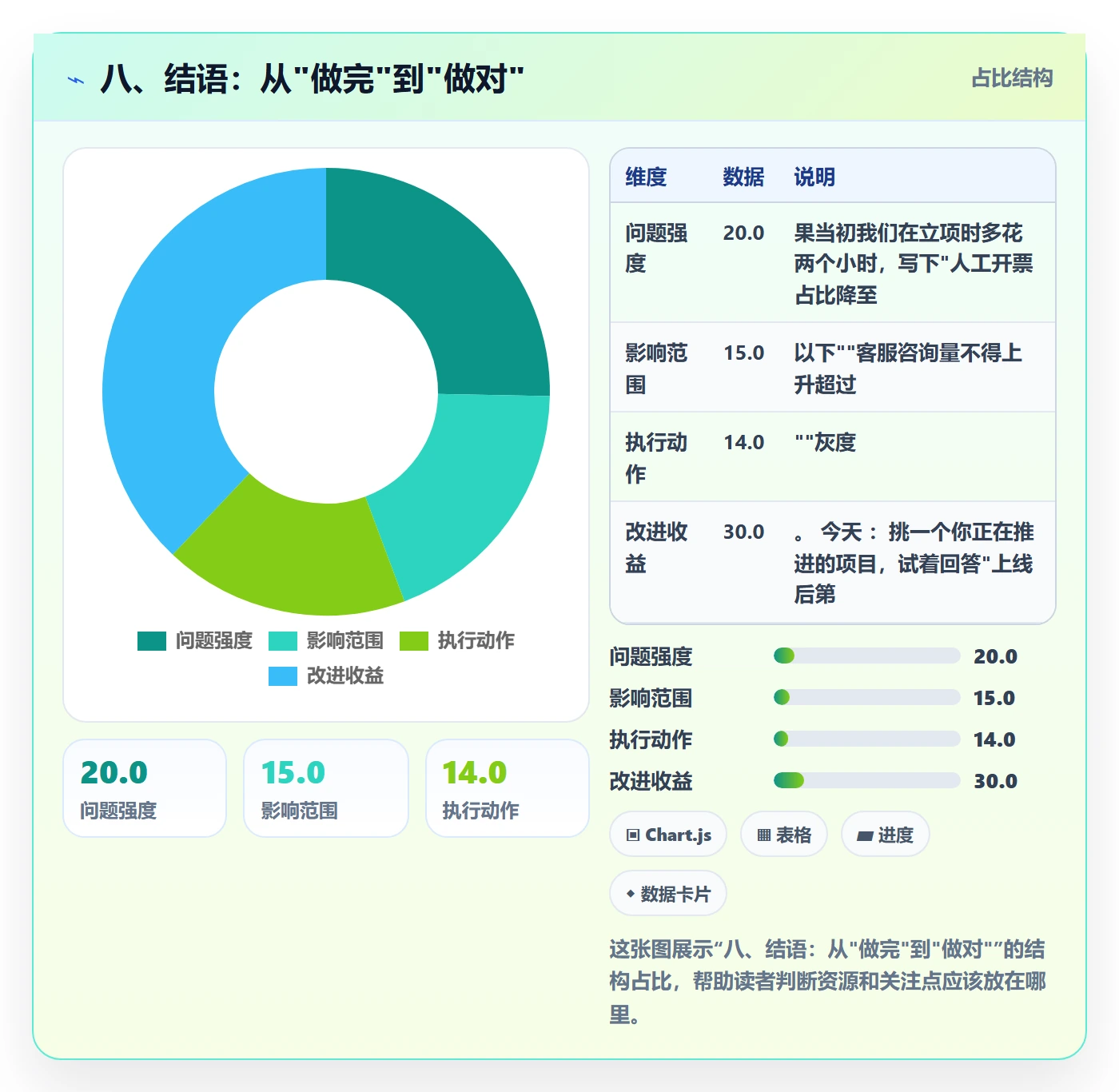
Task: Click the Chart.js chip
Action: point(668,835)
